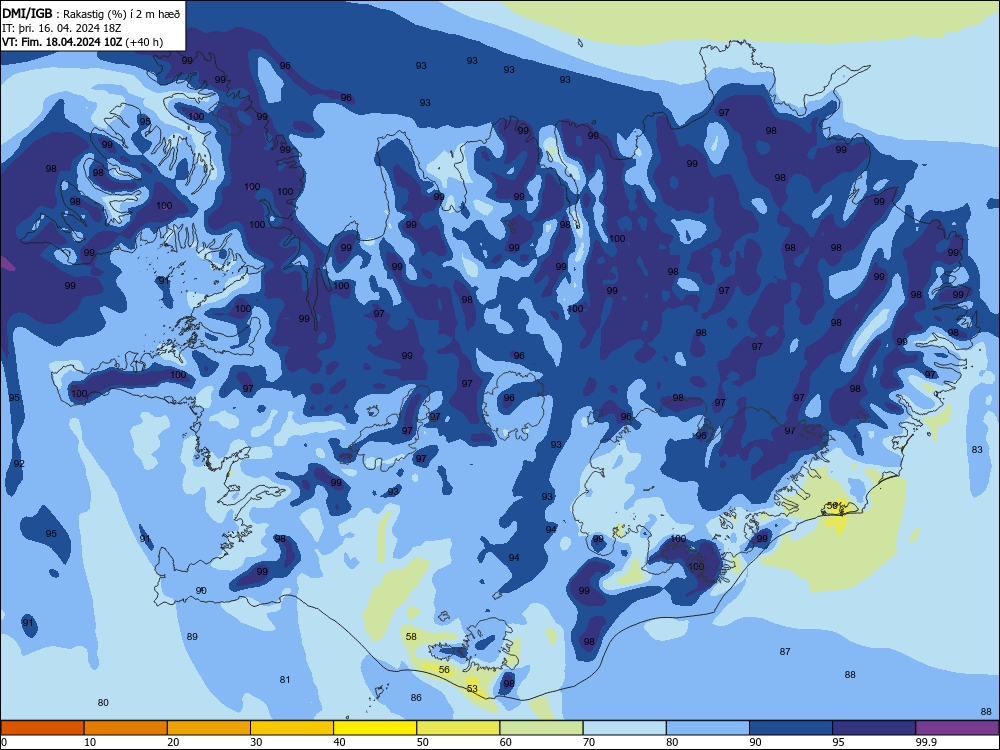Click the 56 humidity value on the map

click(x=445, y=670)
